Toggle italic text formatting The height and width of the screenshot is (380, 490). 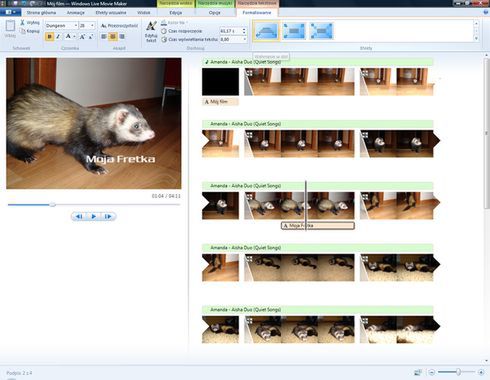tap(58, 36)
